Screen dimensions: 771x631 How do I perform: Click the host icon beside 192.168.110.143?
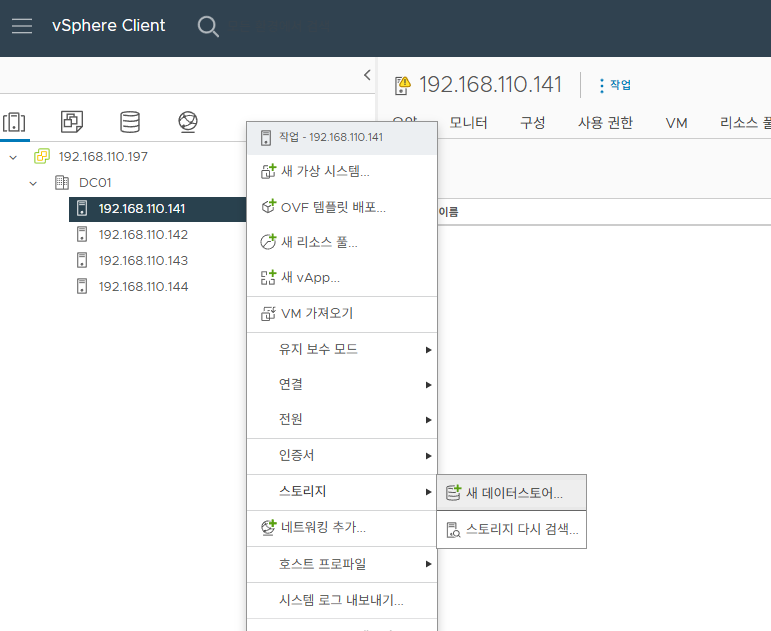[x=82, y=260]
